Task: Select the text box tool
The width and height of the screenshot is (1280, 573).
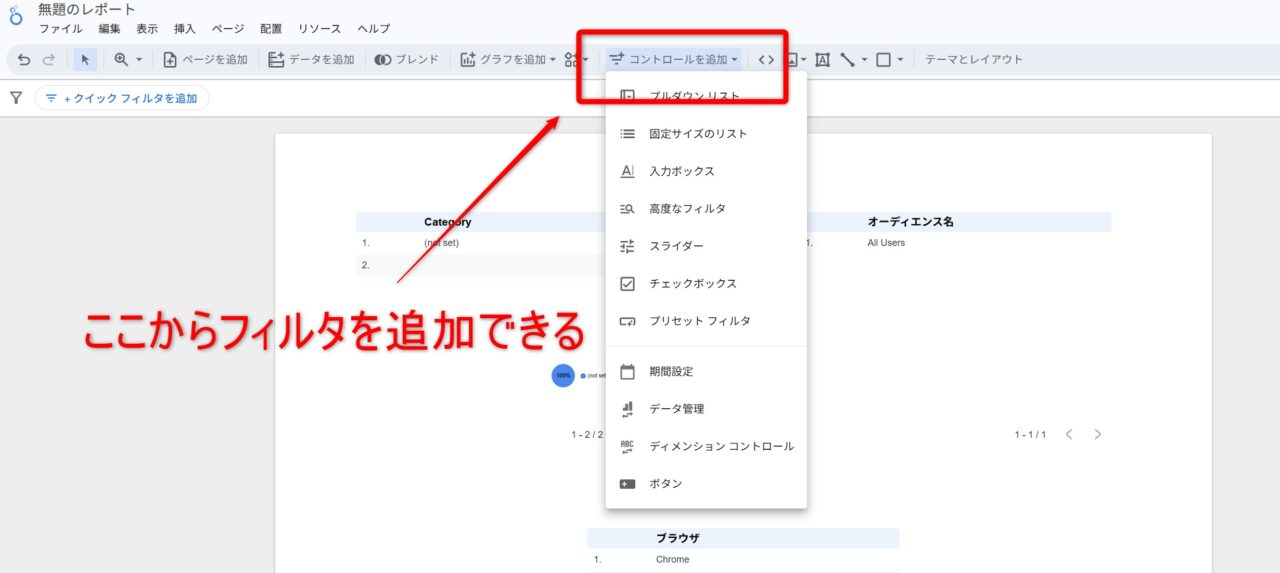Action: tap(822, 60)
